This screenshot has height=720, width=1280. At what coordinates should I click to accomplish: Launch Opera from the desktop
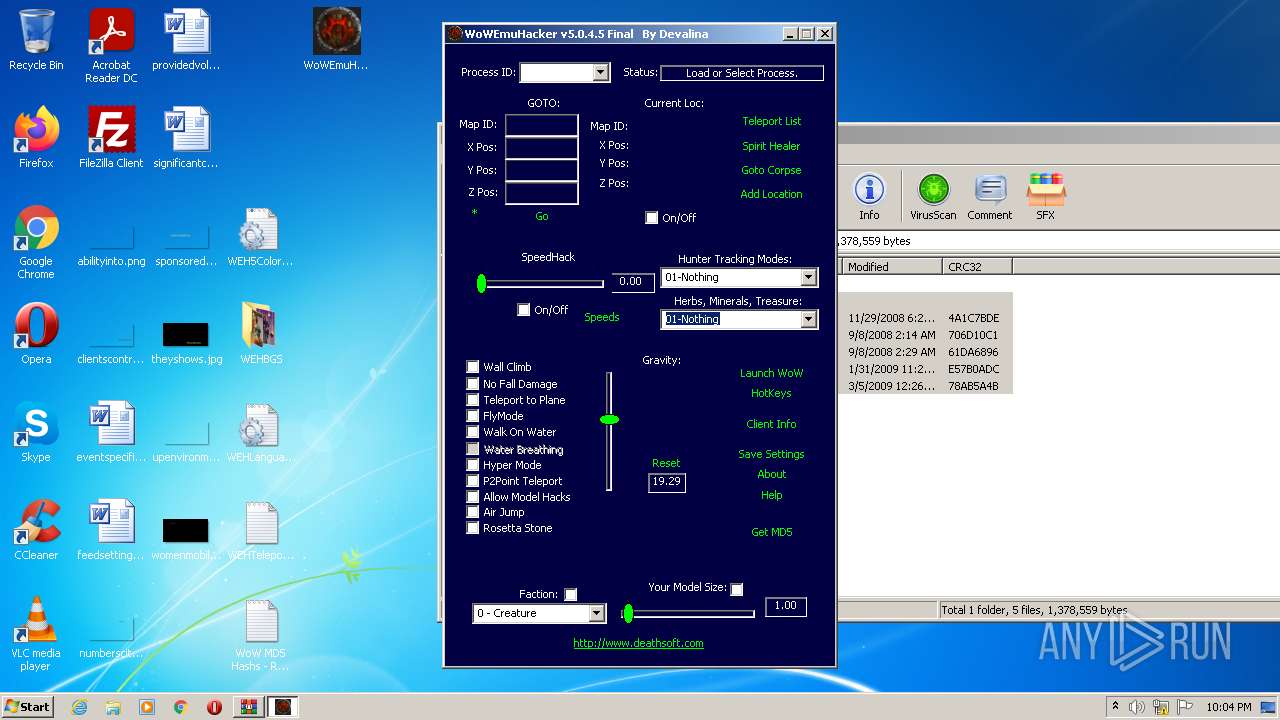coord(36,334)
